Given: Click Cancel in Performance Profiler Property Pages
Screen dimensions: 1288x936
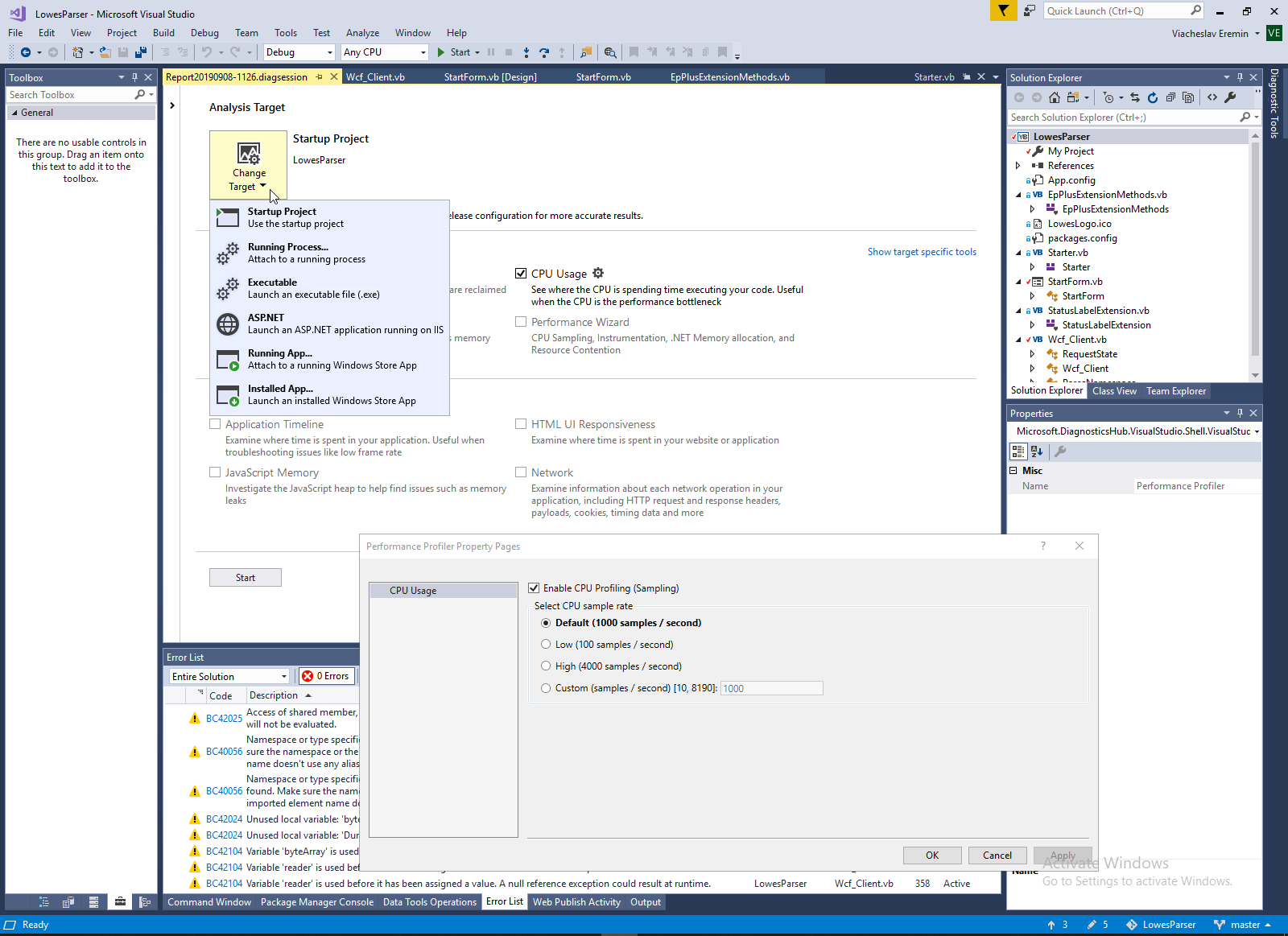Looking at the screenshot, I should coord(997,856).
